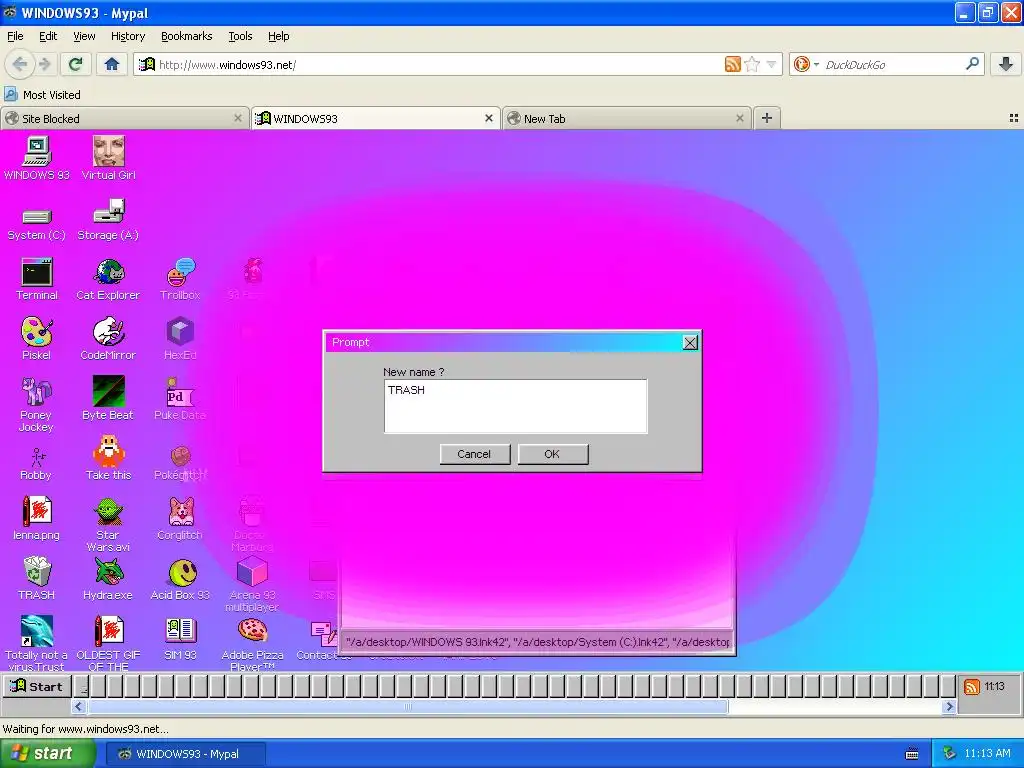Open the OLDEST GIF file icon
This screenshot has height=768, width=1024.
click(108, 643)
